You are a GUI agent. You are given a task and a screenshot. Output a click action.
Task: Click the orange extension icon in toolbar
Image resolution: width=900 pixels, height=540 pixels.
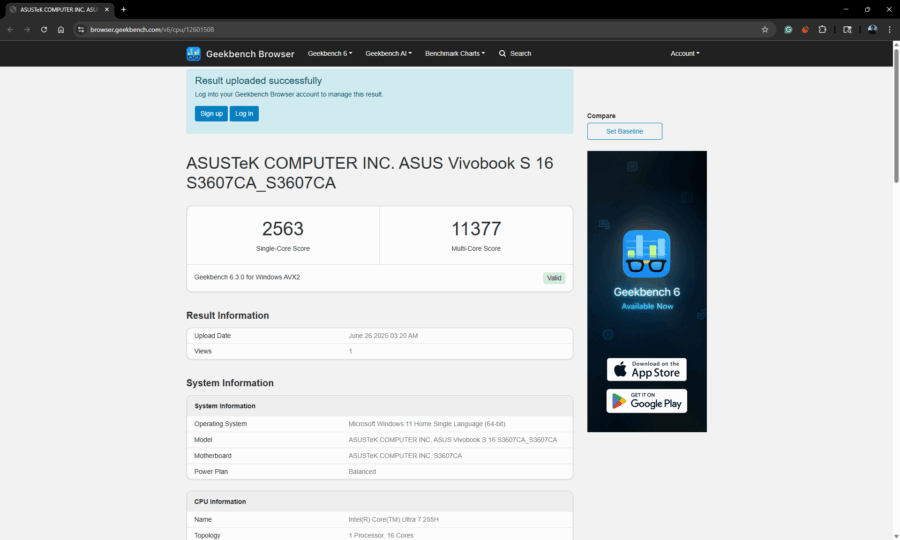[x=805, y=29]
